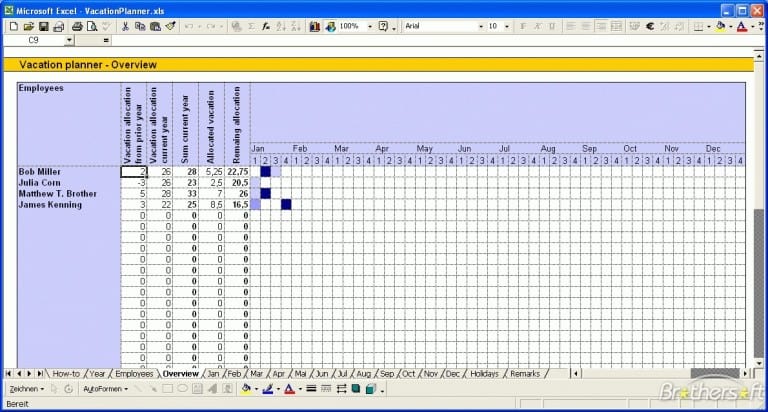Toggle center alignment
Screen dimensions: 768x412
click(586, 26)
